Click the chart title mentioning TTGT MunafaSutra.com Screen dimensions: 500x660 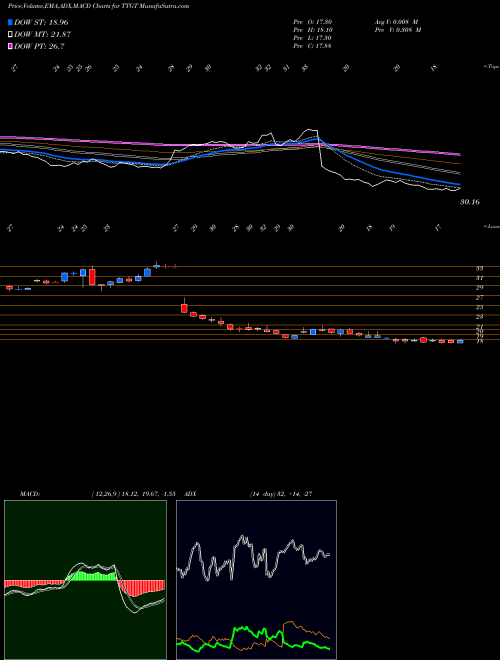point(98,6)
